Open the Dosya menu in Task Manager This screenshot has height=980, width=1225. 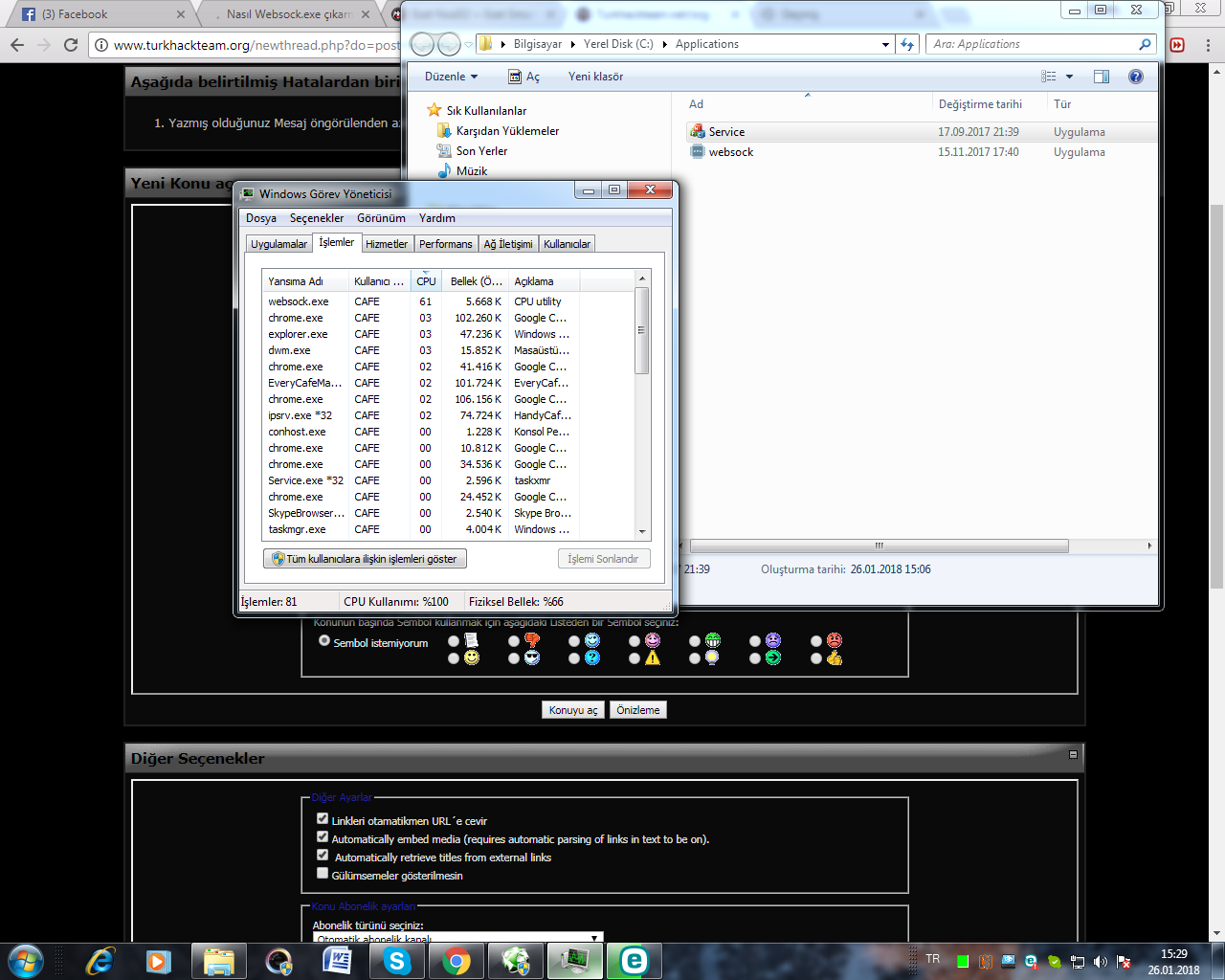(261, 218)
